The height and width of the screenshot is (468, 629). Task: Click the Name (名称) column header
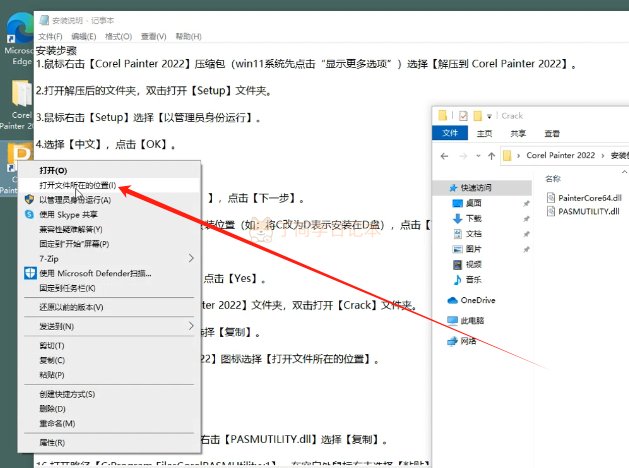[553, 179]
